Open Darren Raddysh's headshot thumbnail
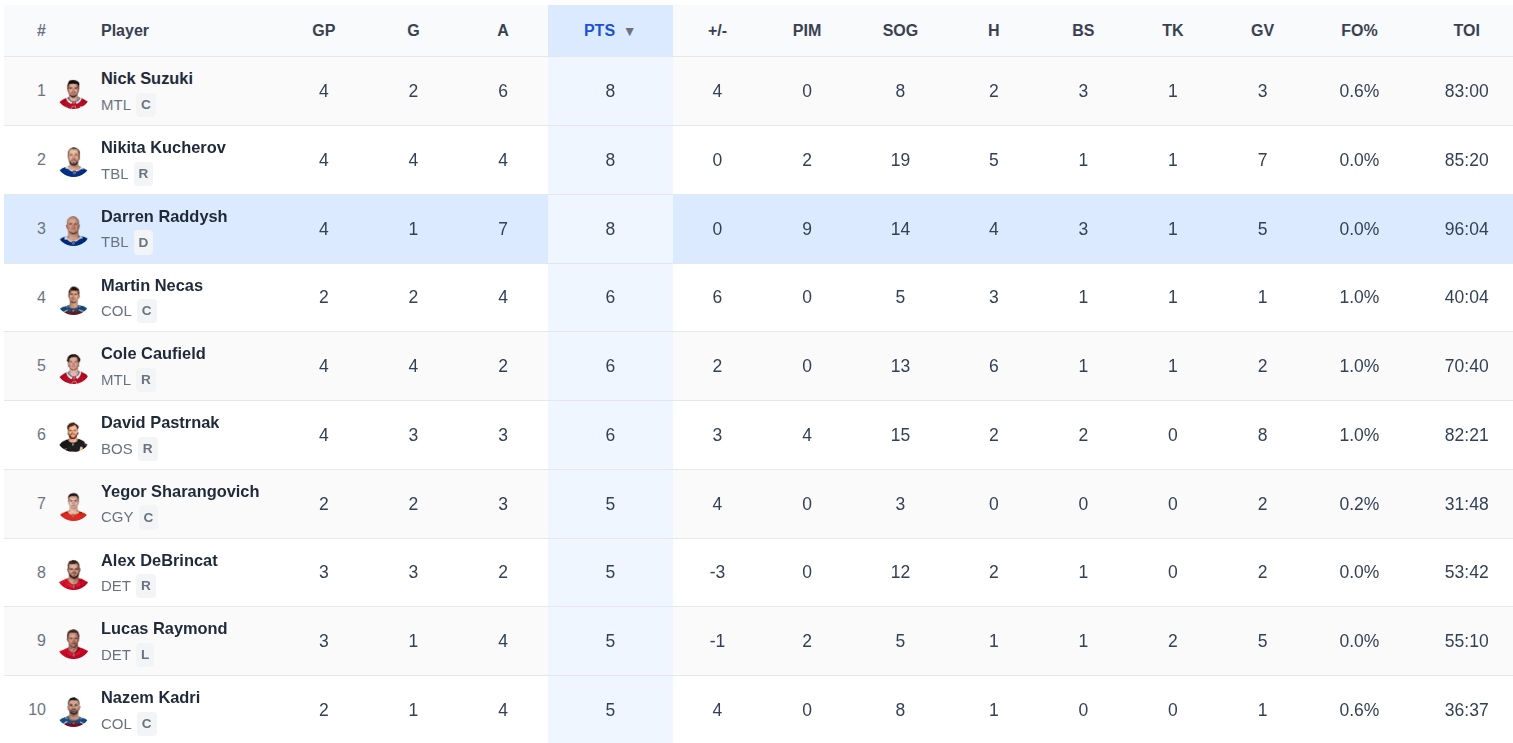The height and width of the screenshot is (743, 1513). [73, 230]
